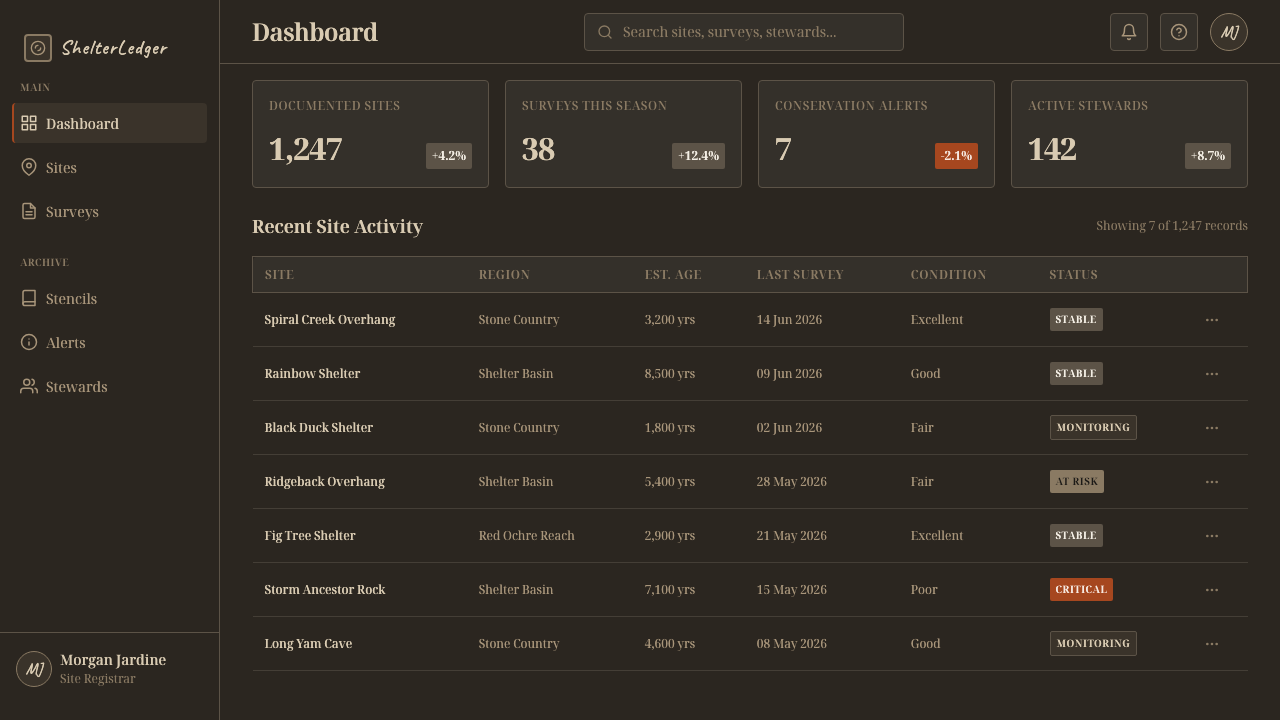This screenshot has width=1280, height=720.
Task: Open row menu for Long Yam Cave
Action: point(1212,644)
